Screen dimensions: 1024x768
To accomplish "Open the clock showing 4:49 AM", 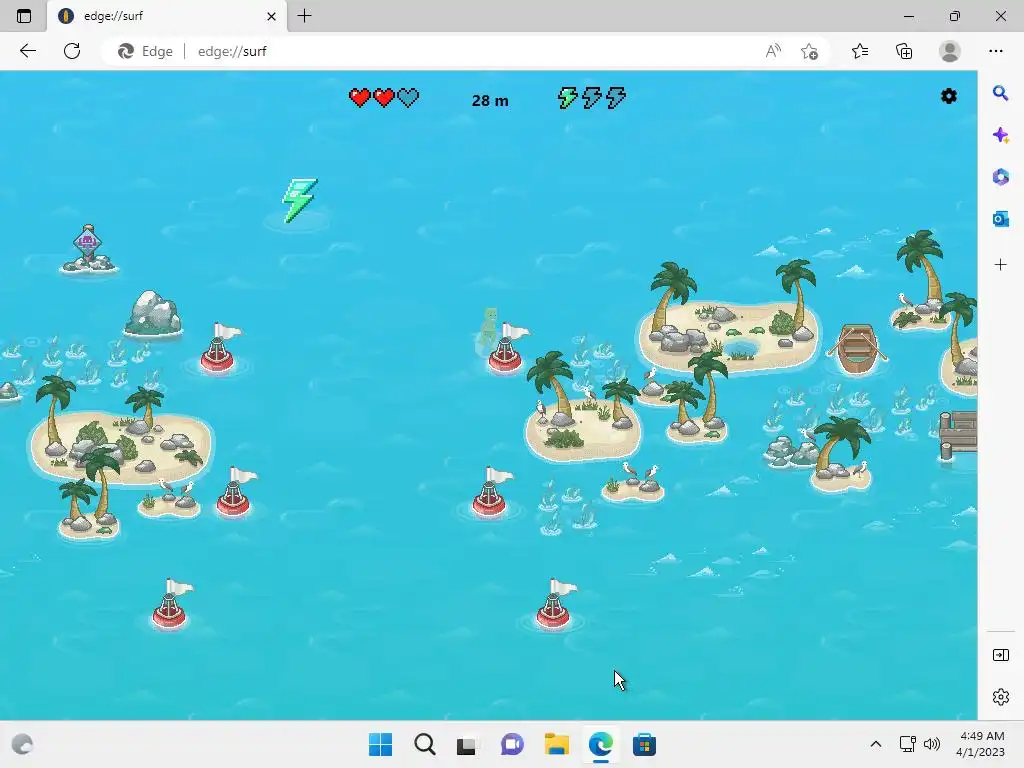I will click(x=980, y=744).
